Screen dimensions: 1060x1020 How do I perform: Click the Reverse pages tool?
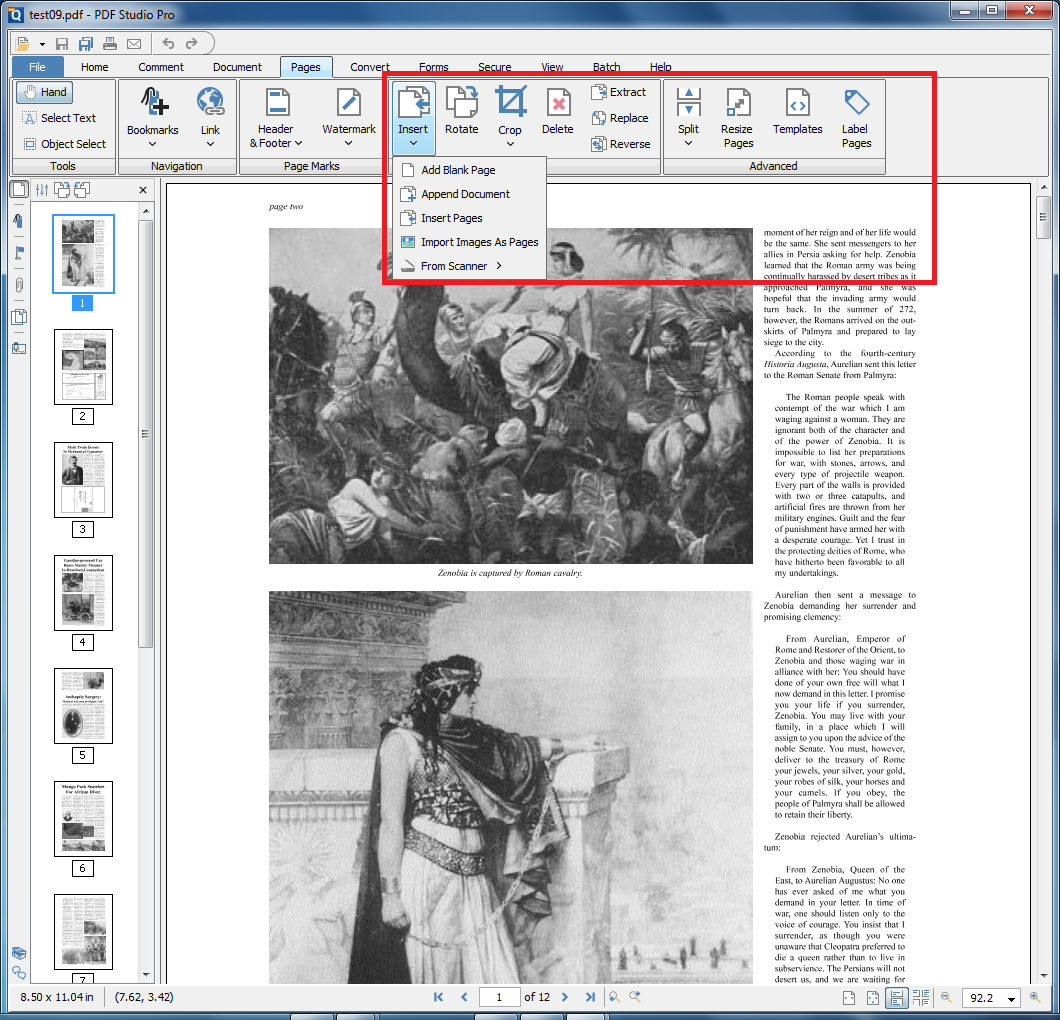(621, 144)
